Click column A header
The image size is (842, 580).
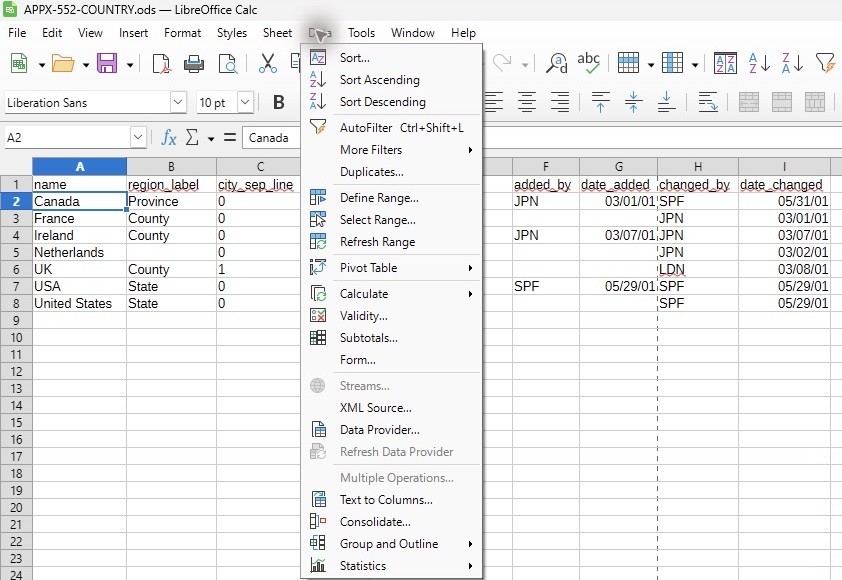[79, 166]
